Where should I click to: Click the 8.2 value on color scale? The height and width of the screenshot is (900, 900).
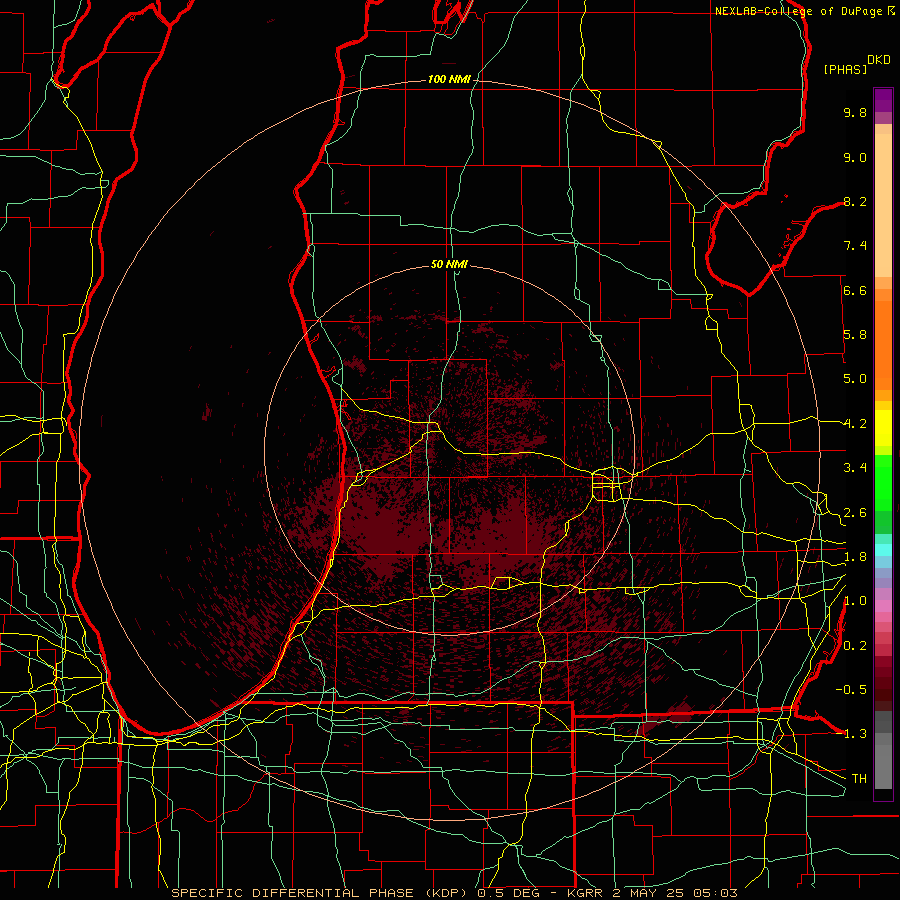[855, 201]
